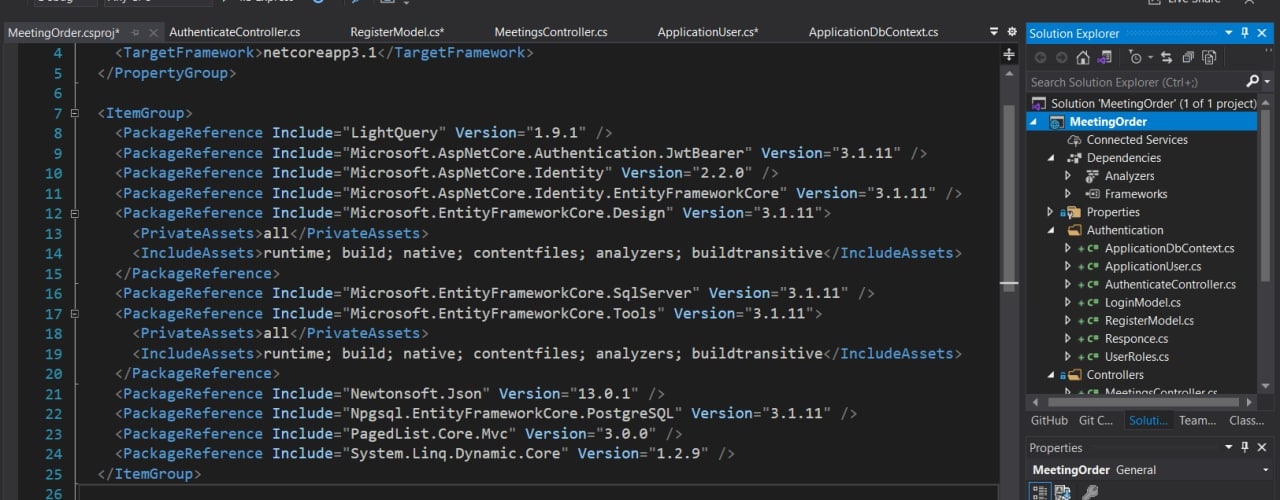
Task: Open the active files dropdown arrow
Action: pyautogui.click(x=996, y=32)
